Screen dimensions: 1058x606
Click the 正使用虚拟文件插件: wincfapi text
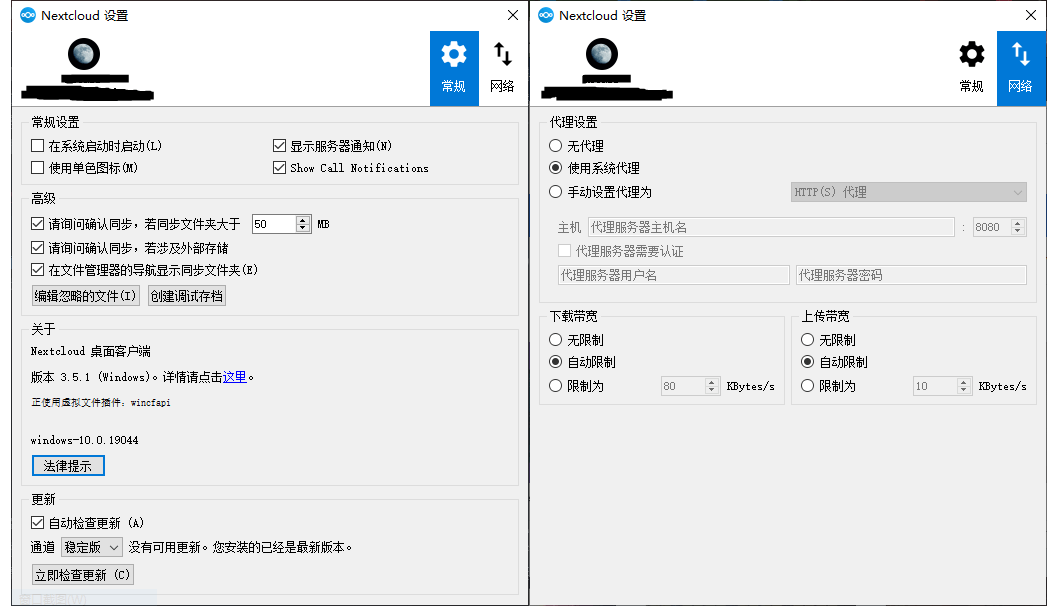[101, 403]
